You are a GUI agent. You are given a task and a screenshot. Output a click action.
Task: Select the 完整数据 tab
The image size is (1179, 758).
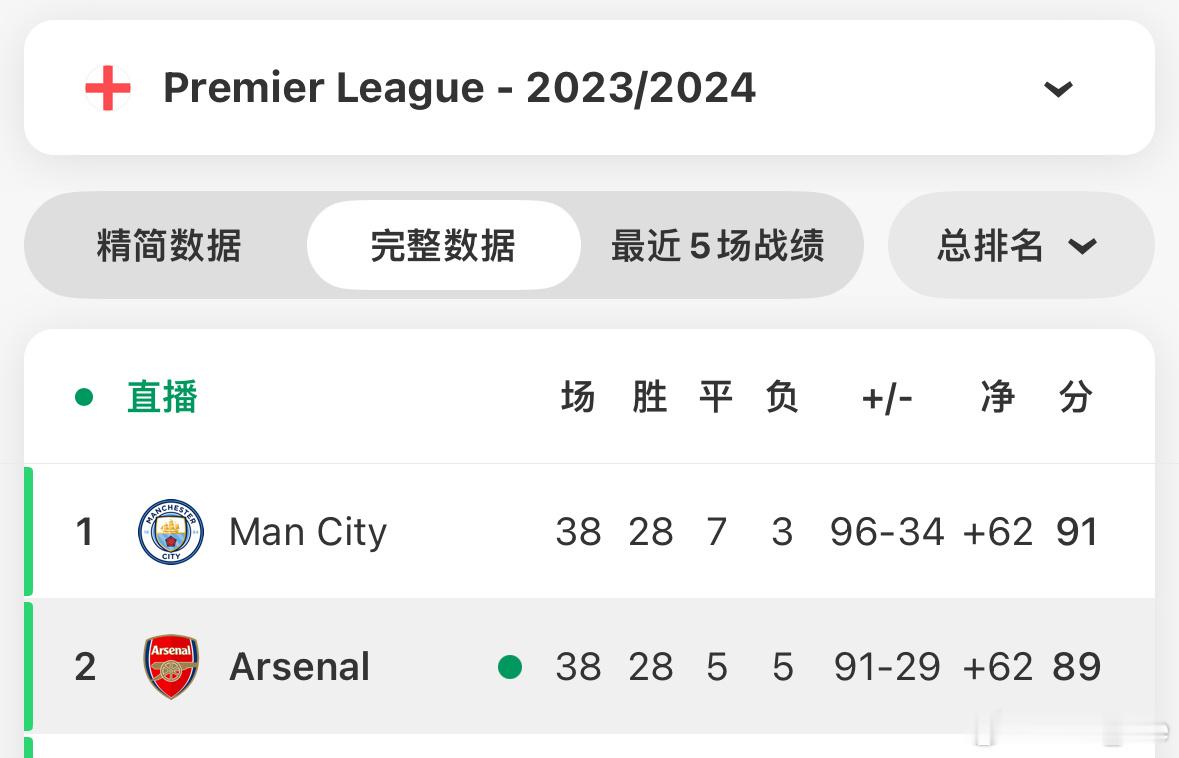coord(443,245)
